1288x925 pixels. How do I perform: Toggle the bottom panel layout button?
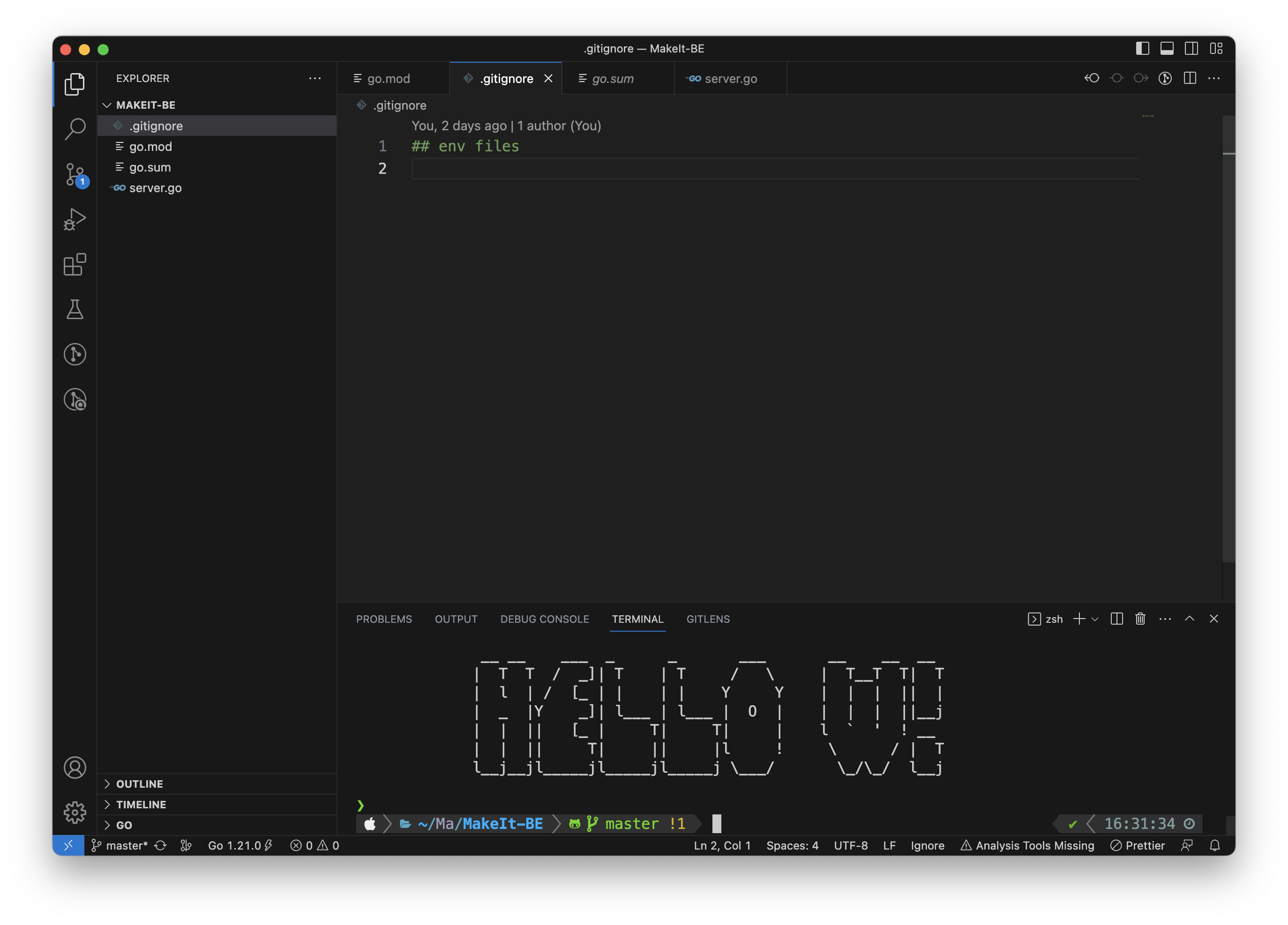click(1167, 49)
